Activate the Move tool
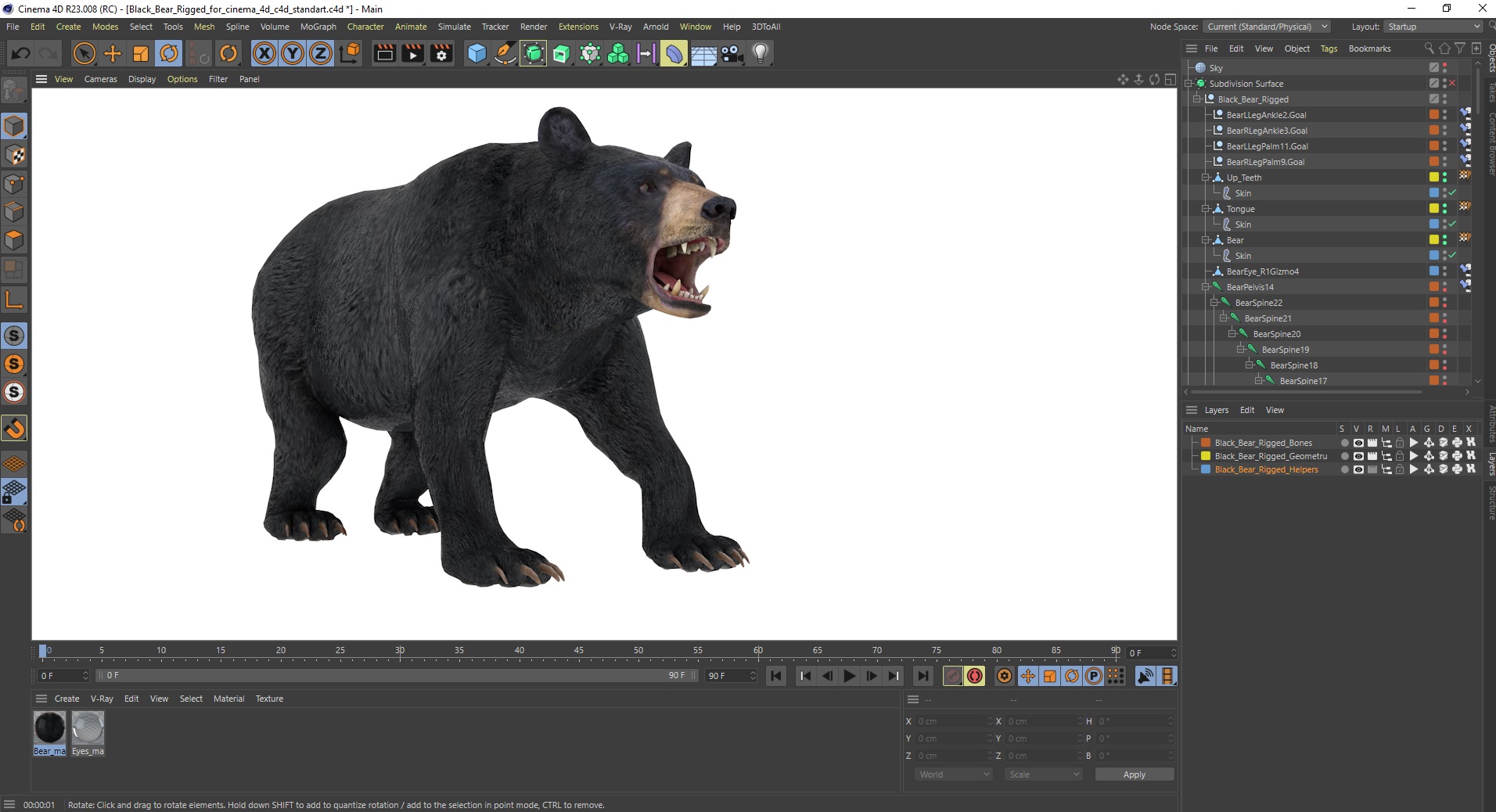The width and height of the screenshot is (1496, 812). [x=113, y=53]
